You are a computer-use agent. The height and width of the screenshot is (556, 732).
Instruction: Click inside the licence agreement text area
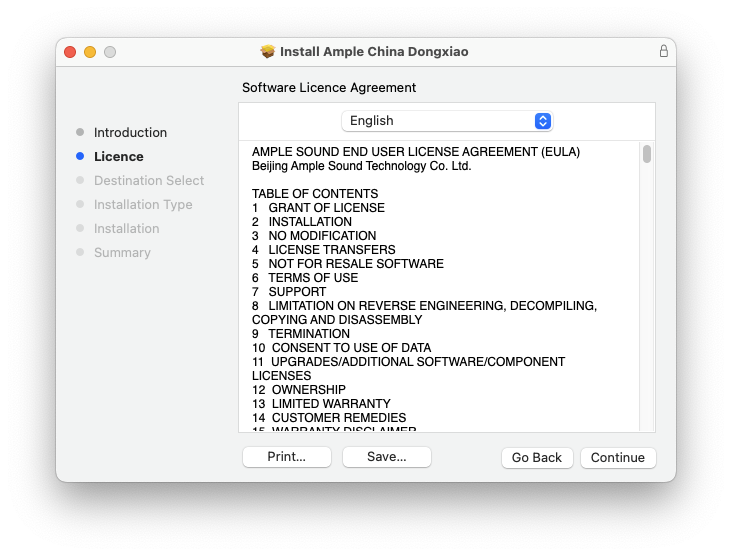click(440, 300)
